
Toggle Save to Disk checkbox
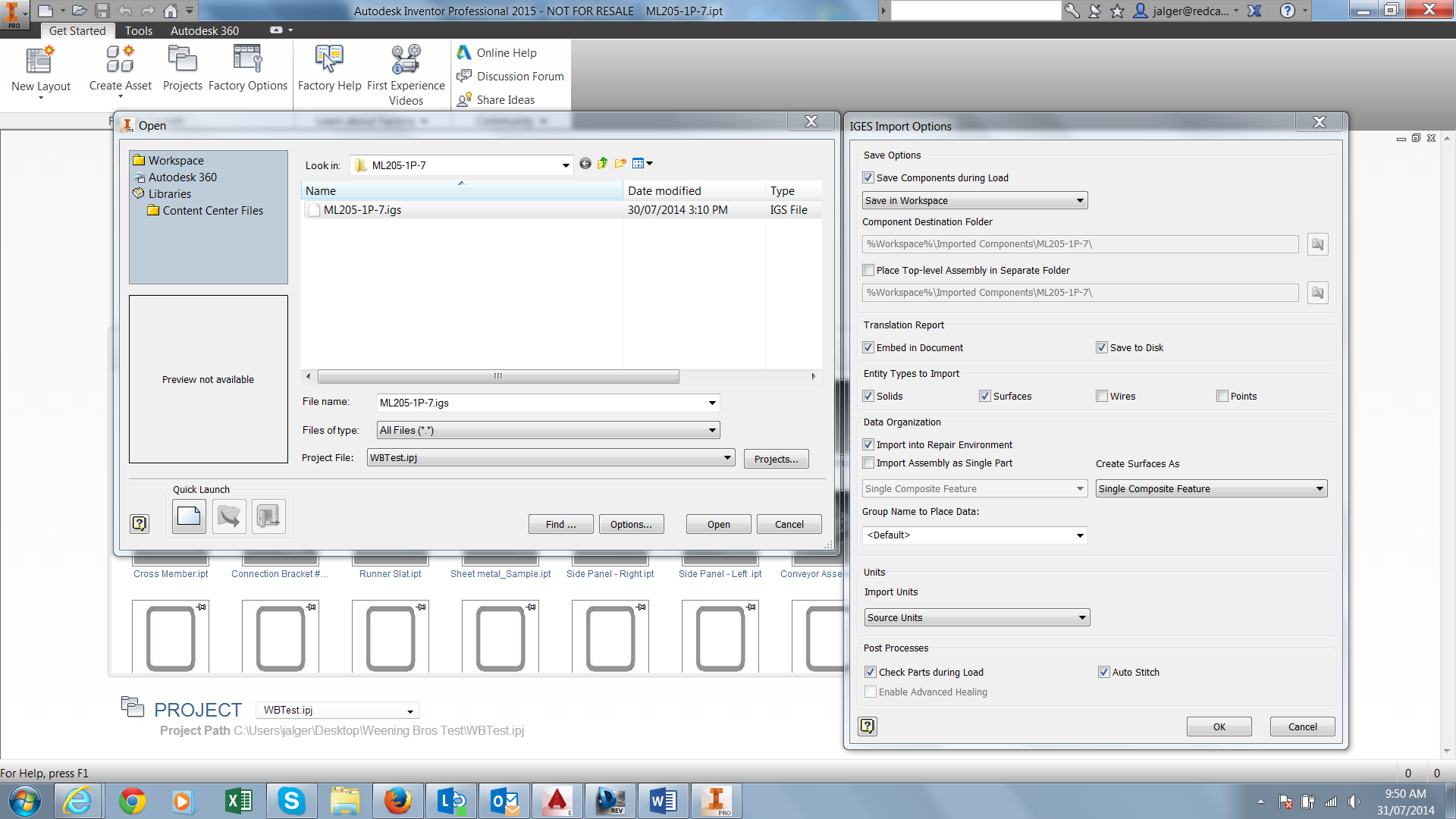click(1102, 348)
